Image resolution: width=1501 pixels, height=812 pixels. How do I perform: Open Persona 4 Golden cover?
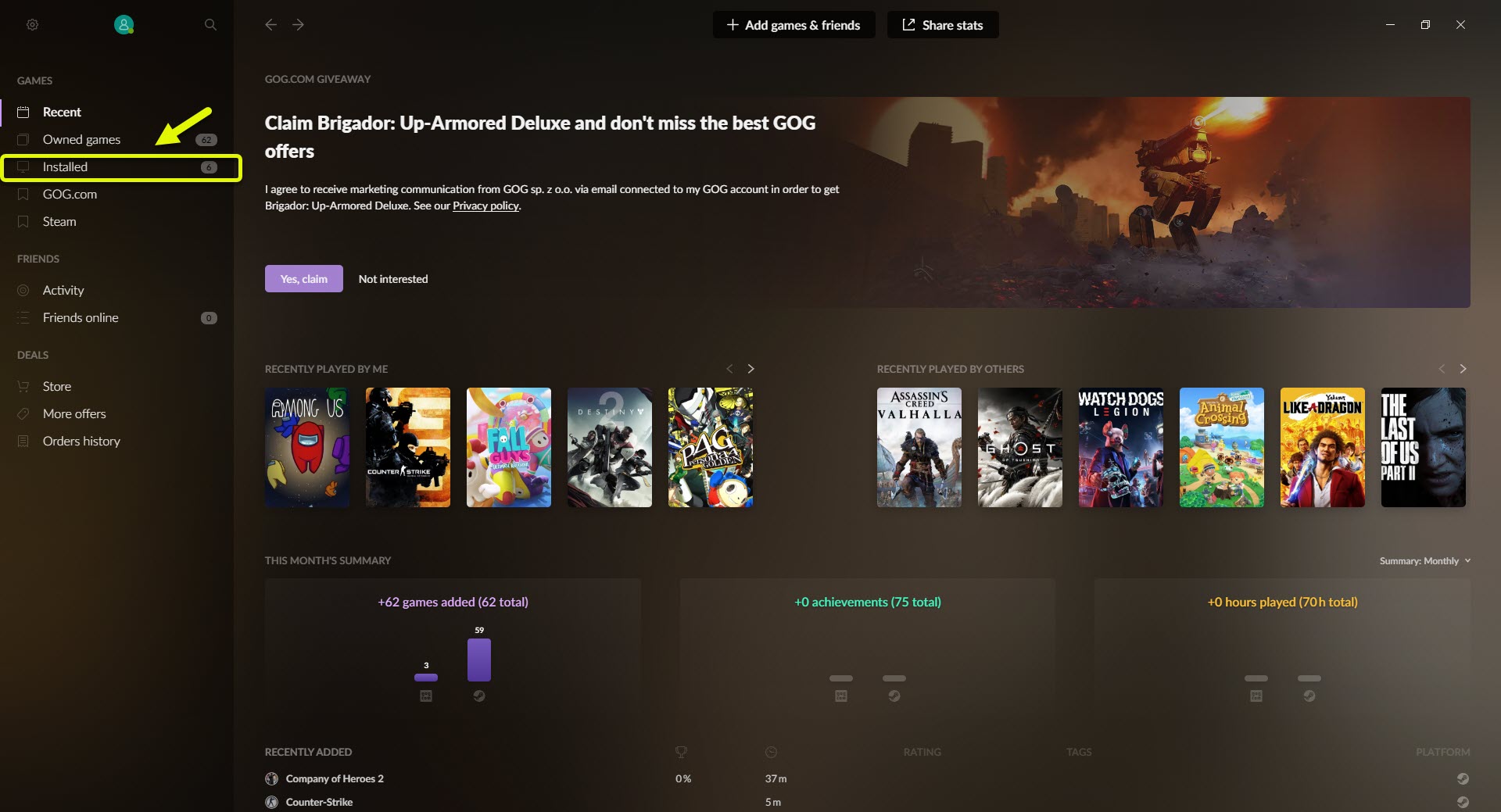click(x=711, y=447)
